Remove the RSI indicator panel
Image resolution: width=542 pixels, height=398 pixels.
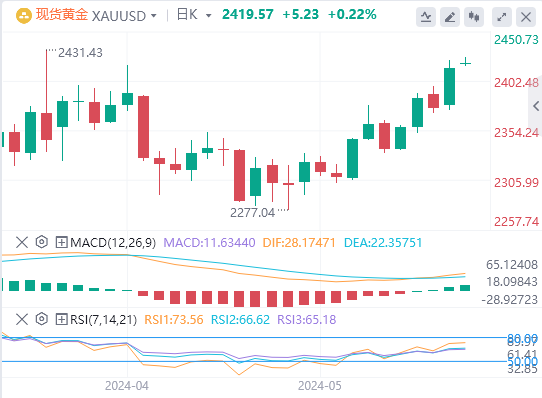(22, 319)
